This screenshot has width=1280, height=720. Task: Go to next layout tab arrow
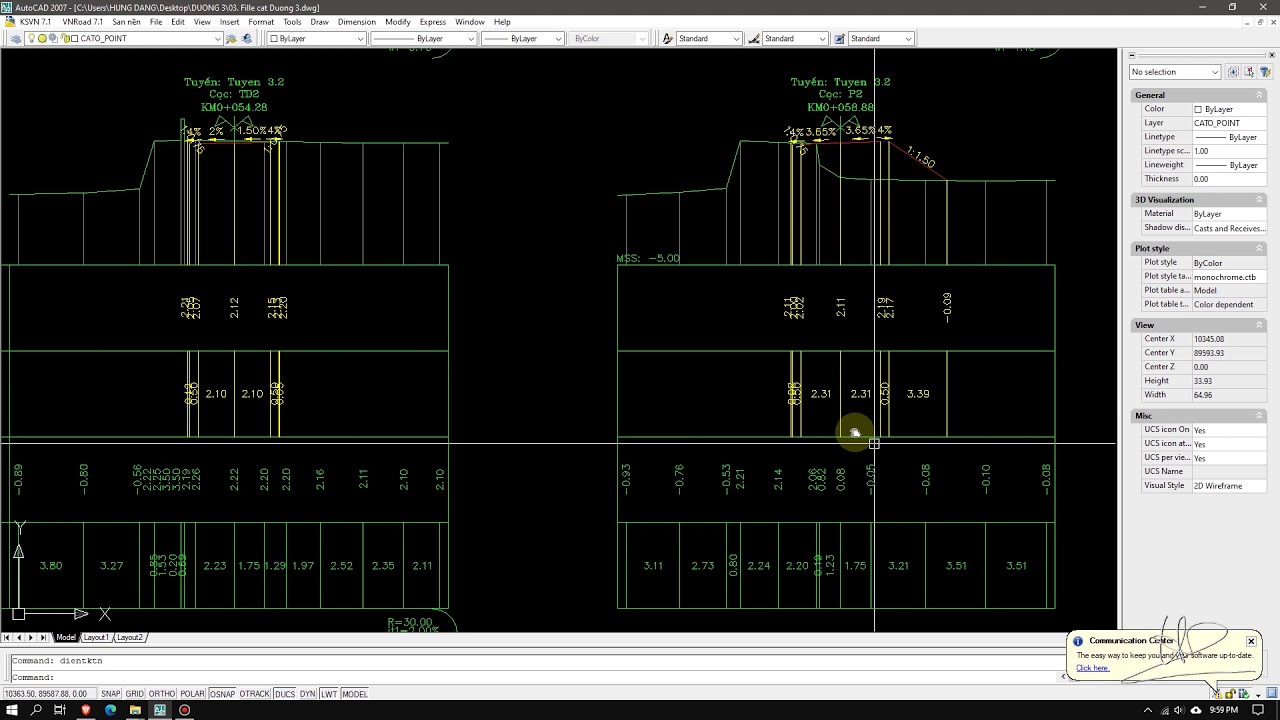[30, 637]
